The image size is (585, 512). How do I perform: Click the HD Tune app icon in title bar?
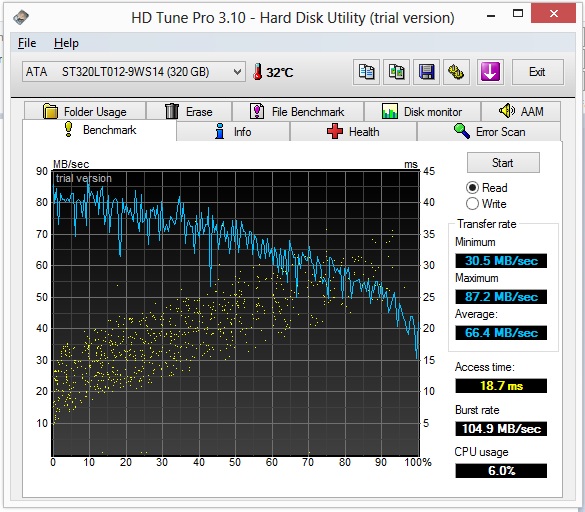(x=21, y=17)
